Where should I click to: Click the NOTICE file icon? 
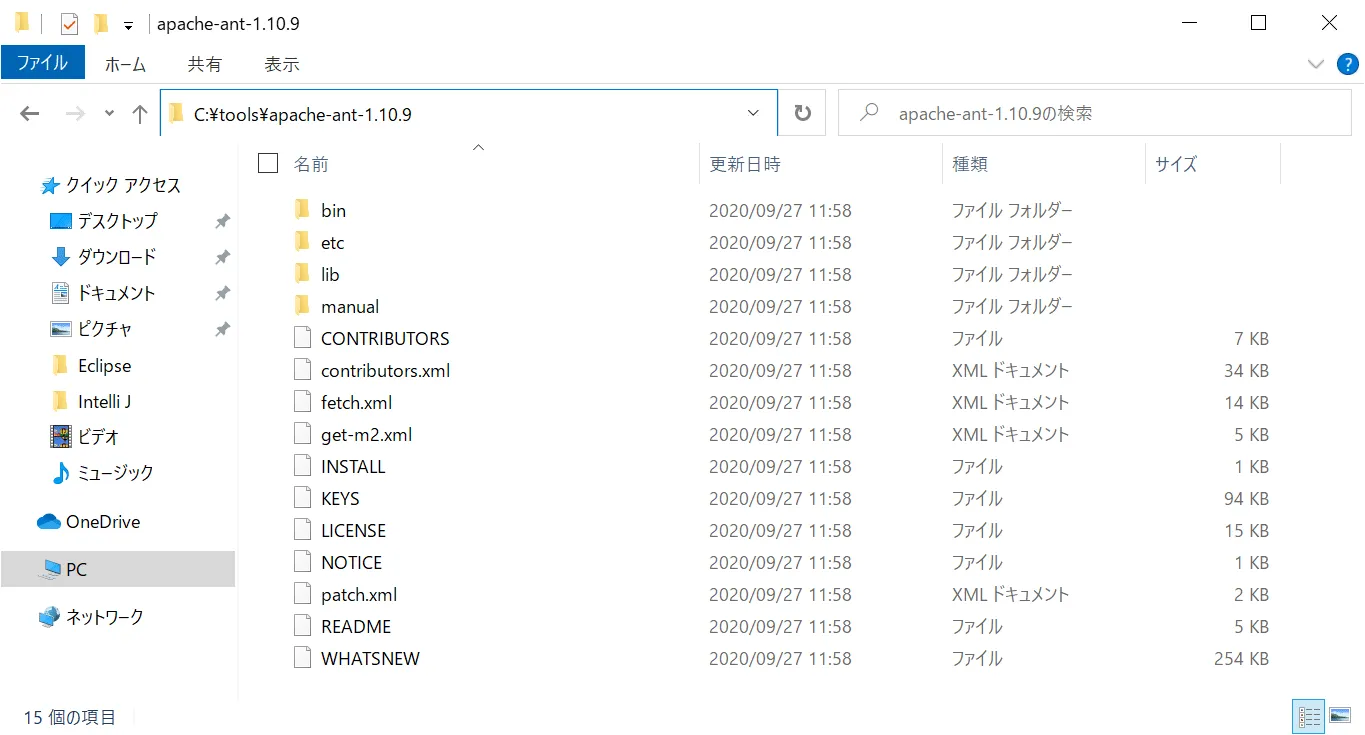point(303,562)
